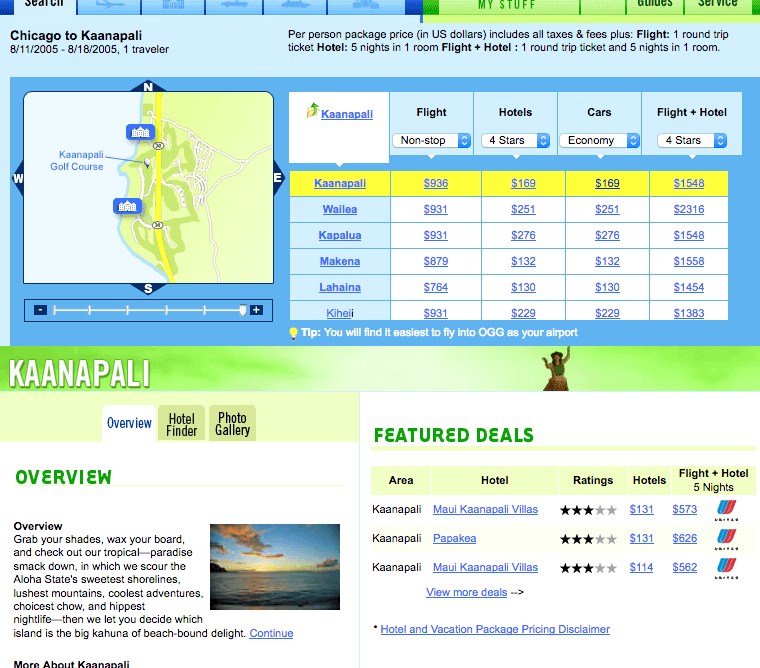Click the palm icon beside the Kaanapali header link
This screenshot has width=760, height=668.
313,110
